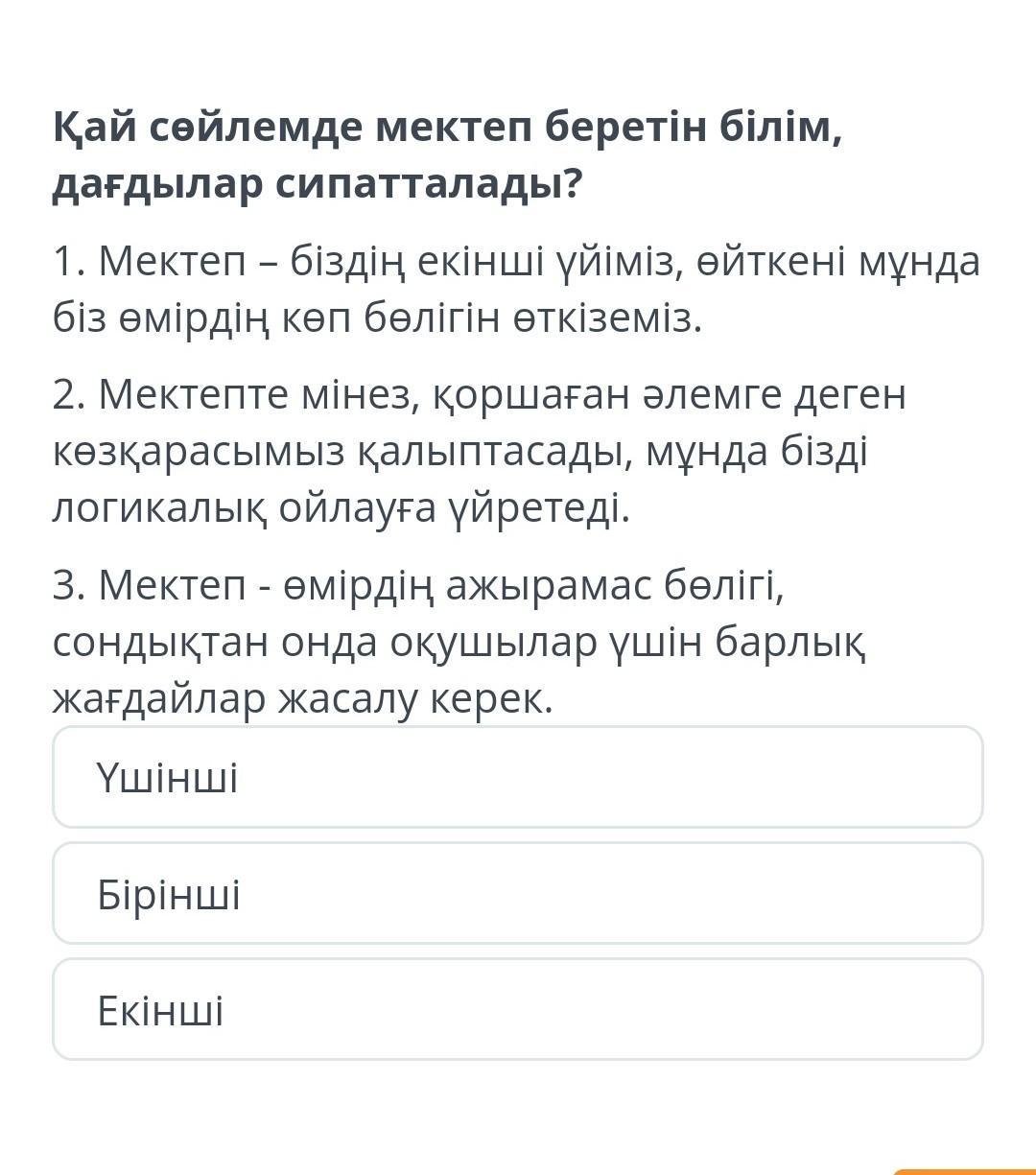Click the words 'Қай сөйлемде' in the heading
Image resolution: width=1036 pixels, height=1175 pixels.
[x=205, y=126]
